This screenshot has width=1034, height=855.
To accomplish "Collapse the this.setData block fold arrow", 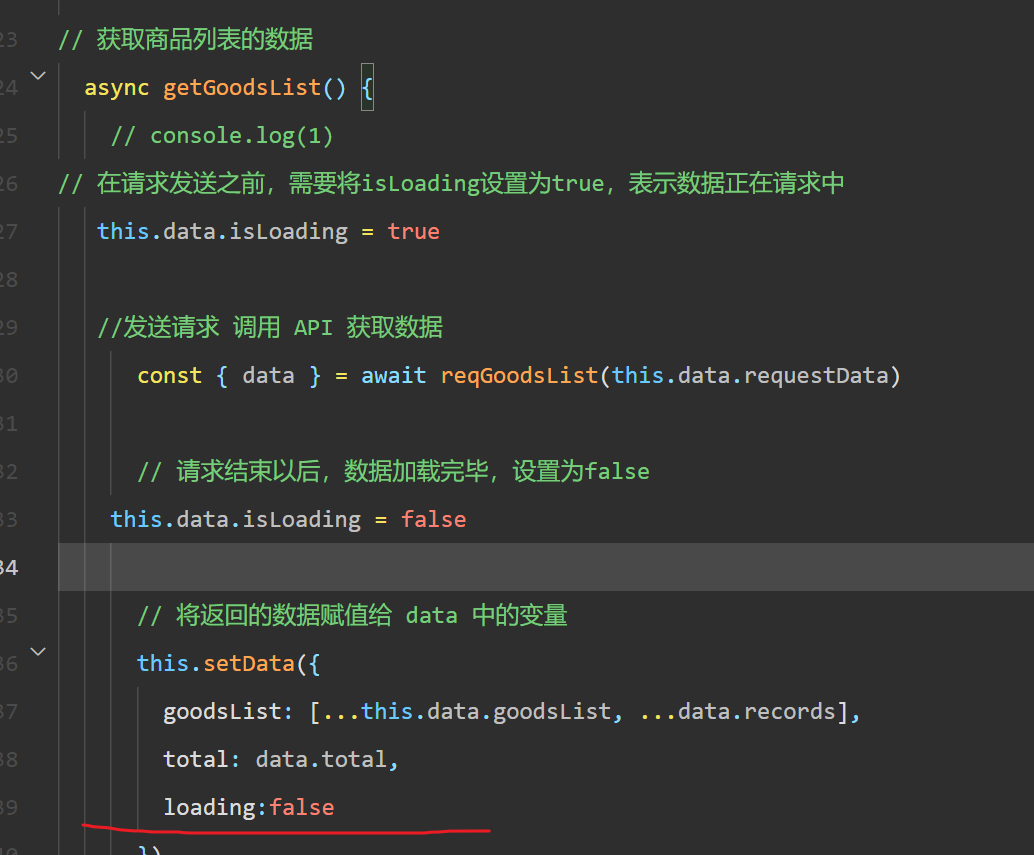I will [38, 651].
